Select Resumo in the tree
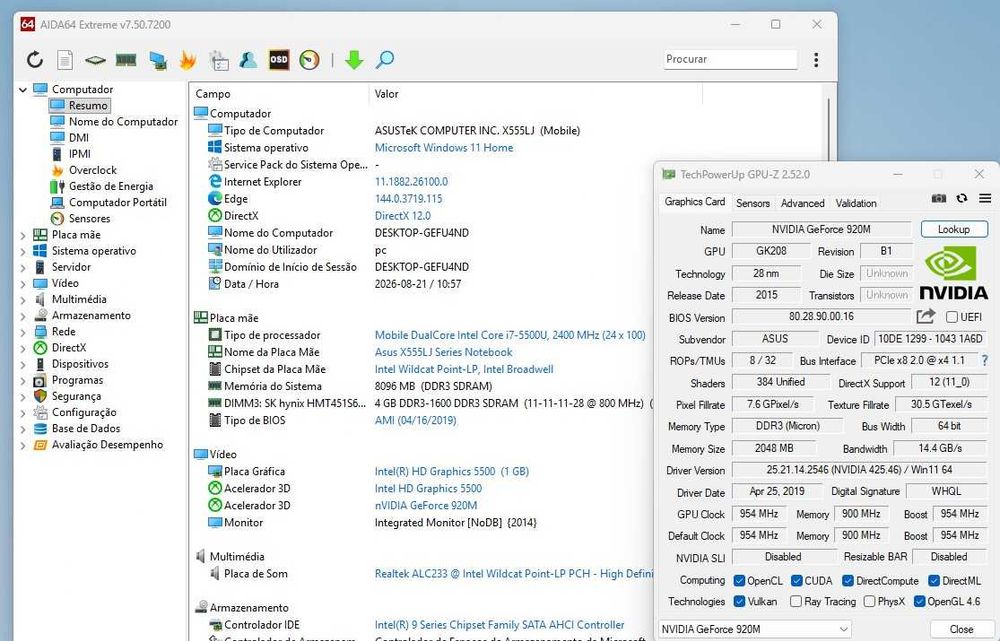This screenshot has height=641, width=1000. point(88,105)
